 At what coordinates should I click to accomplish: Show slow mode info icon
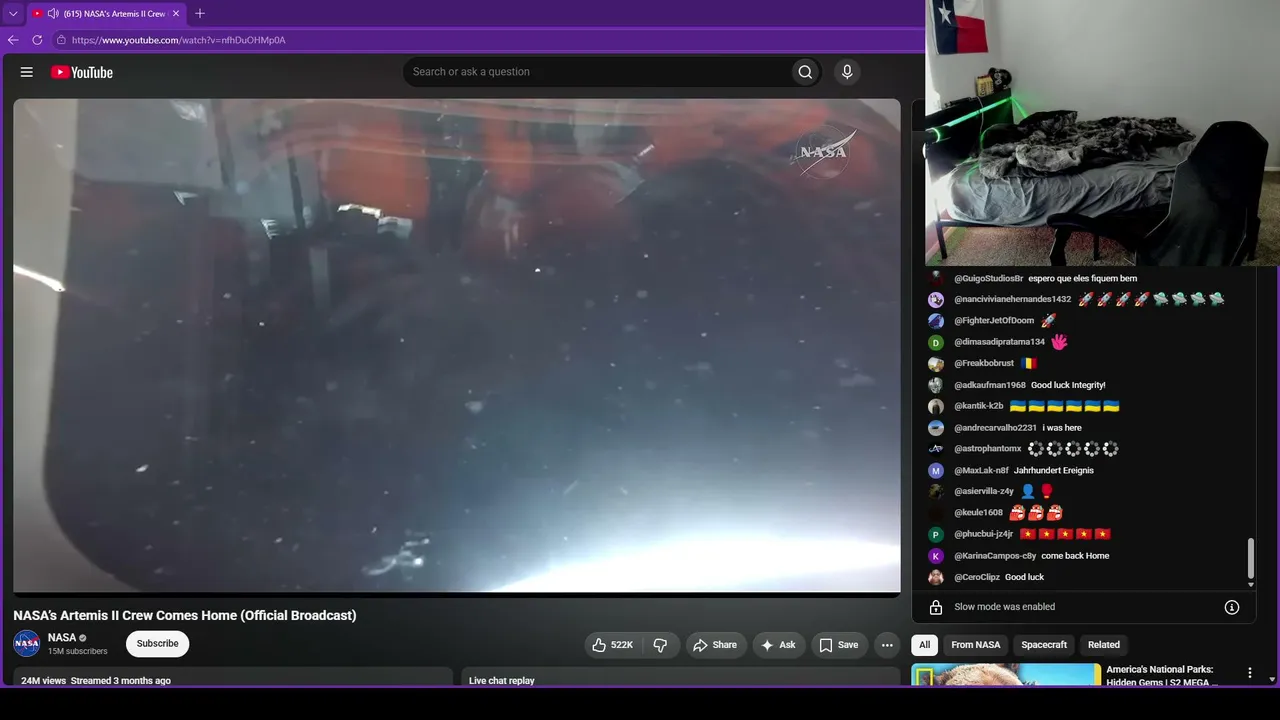pos(1232,607)
